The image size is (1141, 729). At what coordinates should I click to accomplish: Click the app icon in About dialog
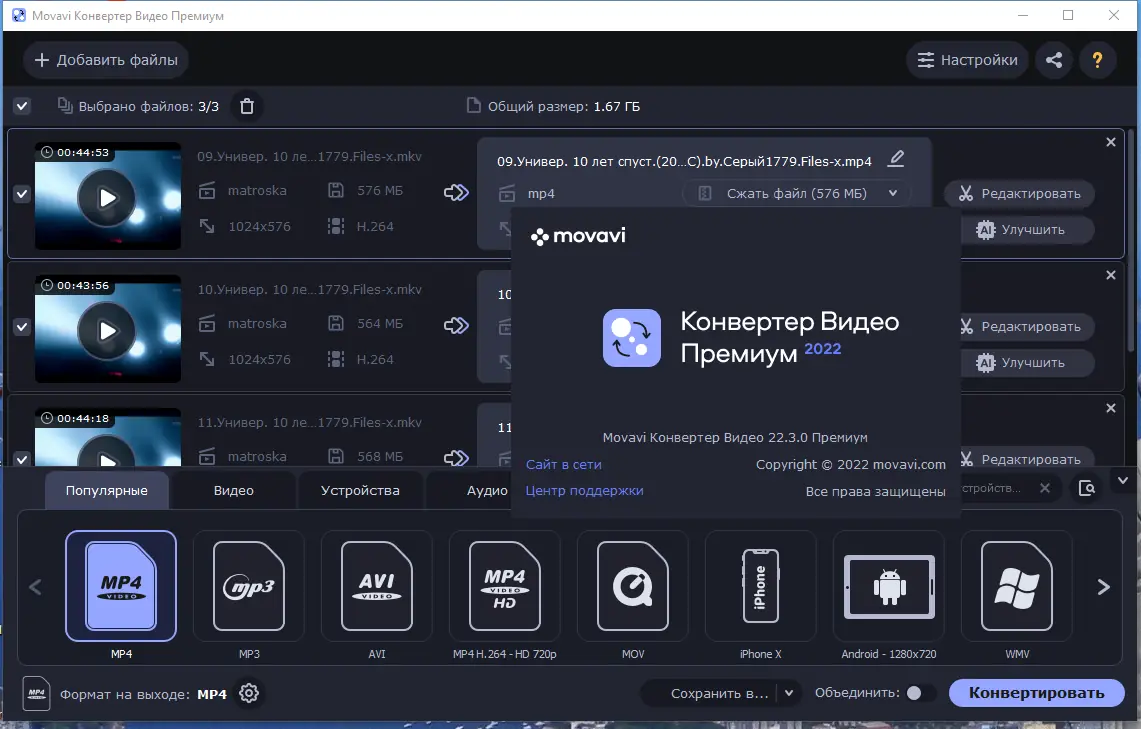pos(632,338)
